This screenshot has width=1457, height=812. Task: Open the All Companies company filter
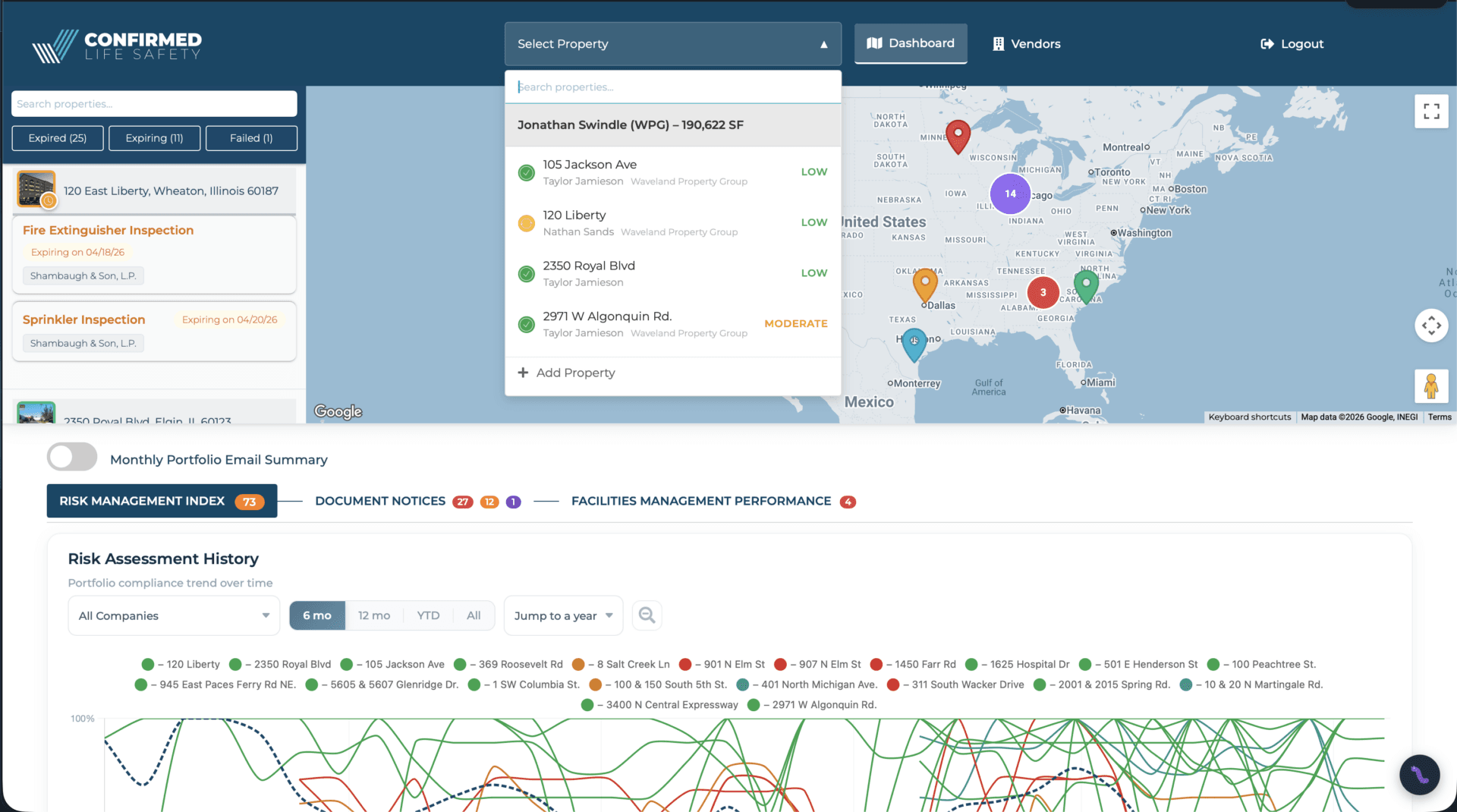click(173, 615)
